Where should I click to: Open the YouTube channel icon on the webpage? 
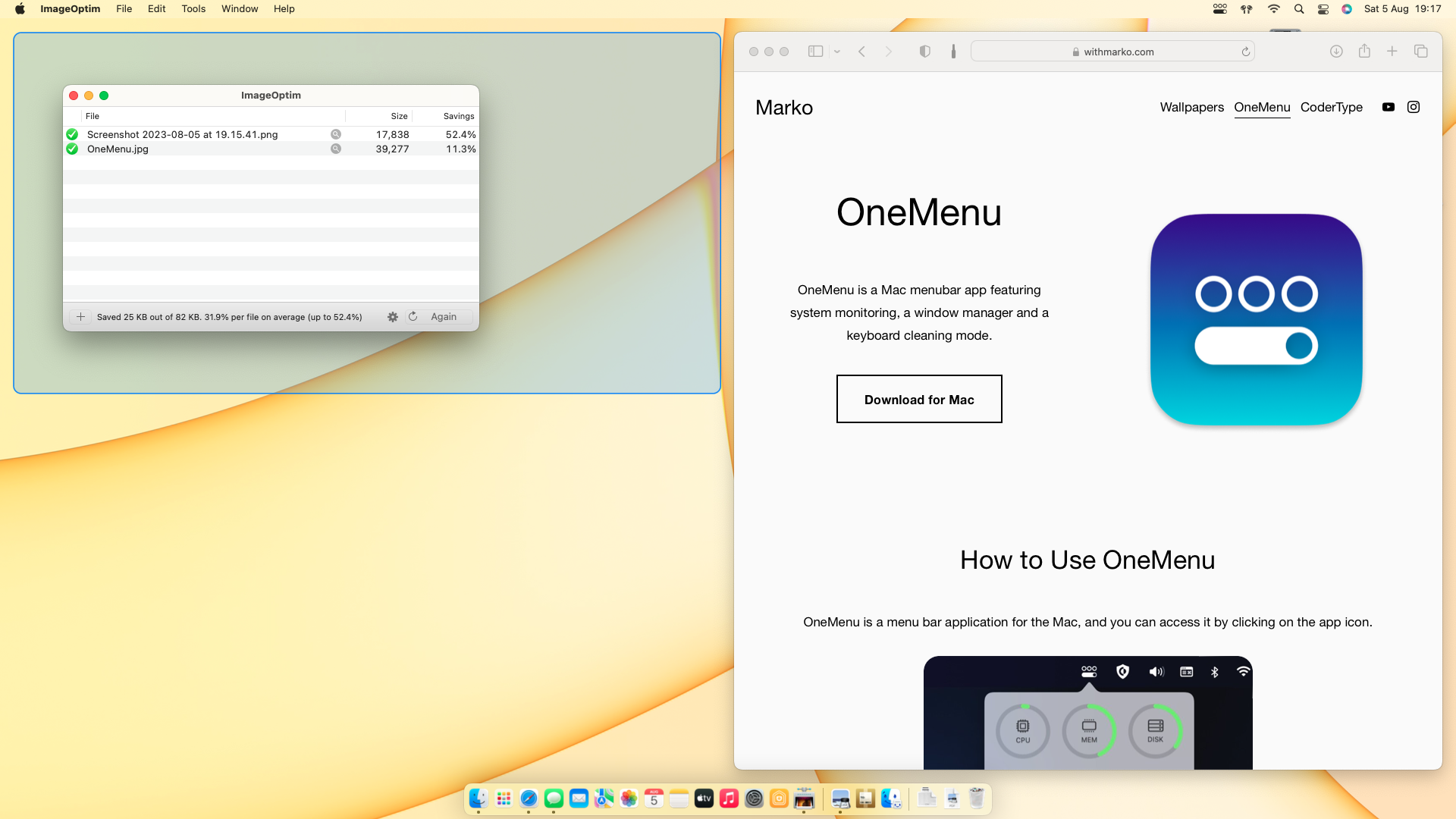[1389, 107]
